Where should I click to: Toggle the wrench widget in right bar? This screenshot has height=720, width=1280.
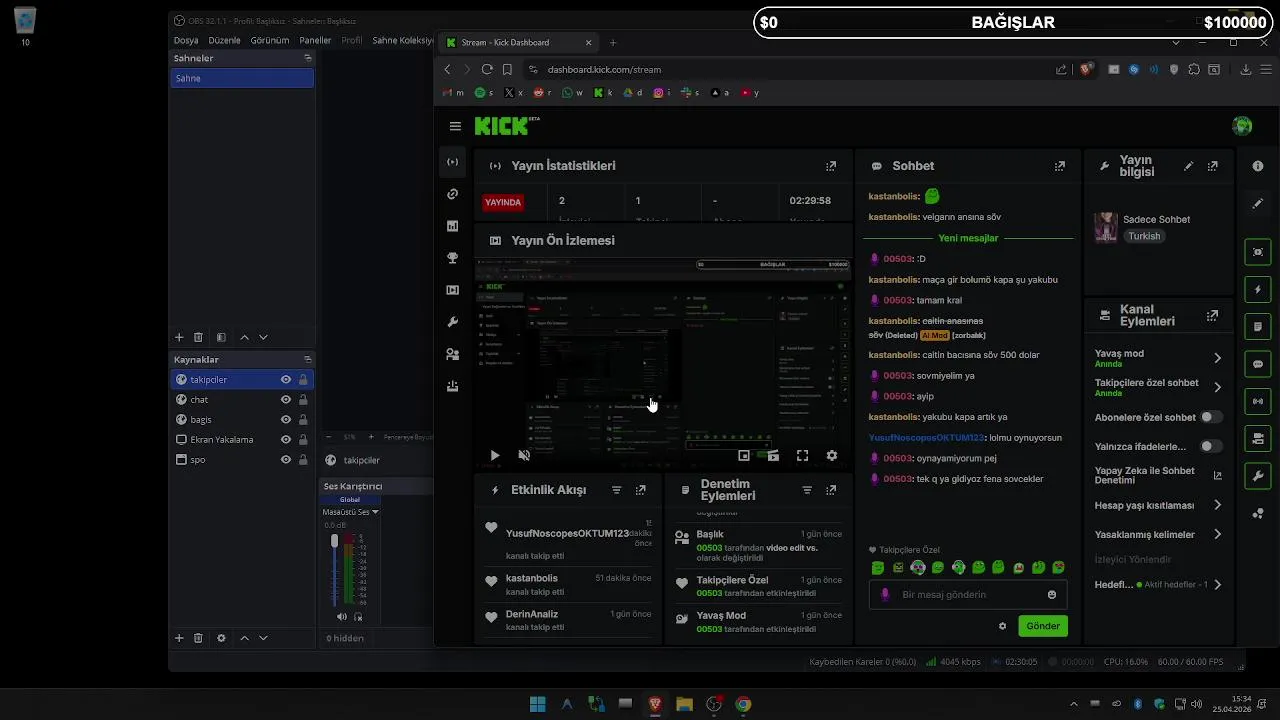click(x=1258, y=476)
